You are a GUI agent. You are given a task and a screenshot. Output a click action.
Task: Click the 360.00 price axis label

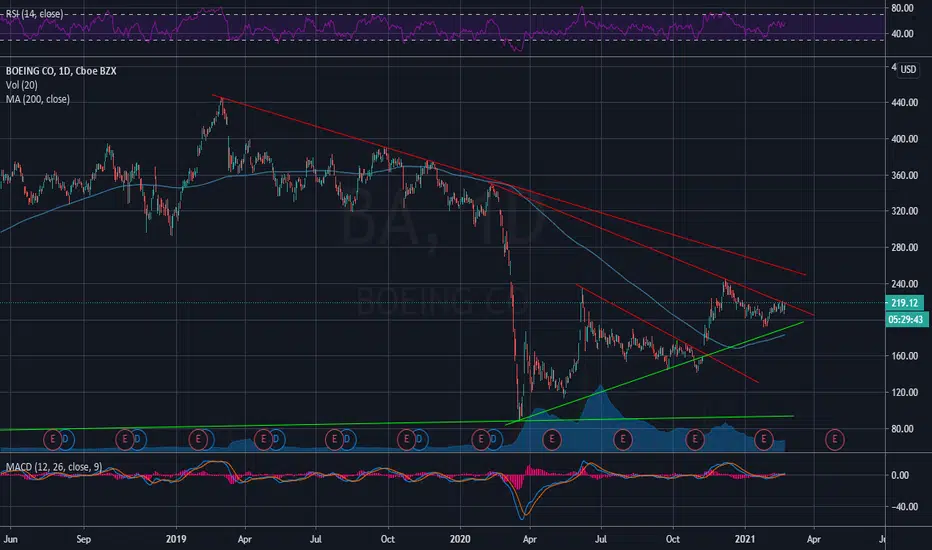pyautogui.click(x=905, y=175)
